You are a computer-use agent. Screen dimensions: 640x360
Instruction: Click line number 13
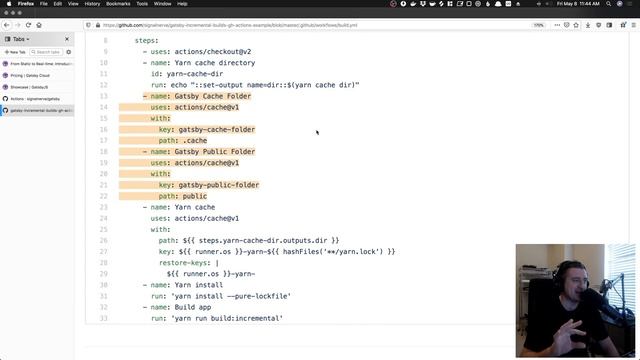104,96
